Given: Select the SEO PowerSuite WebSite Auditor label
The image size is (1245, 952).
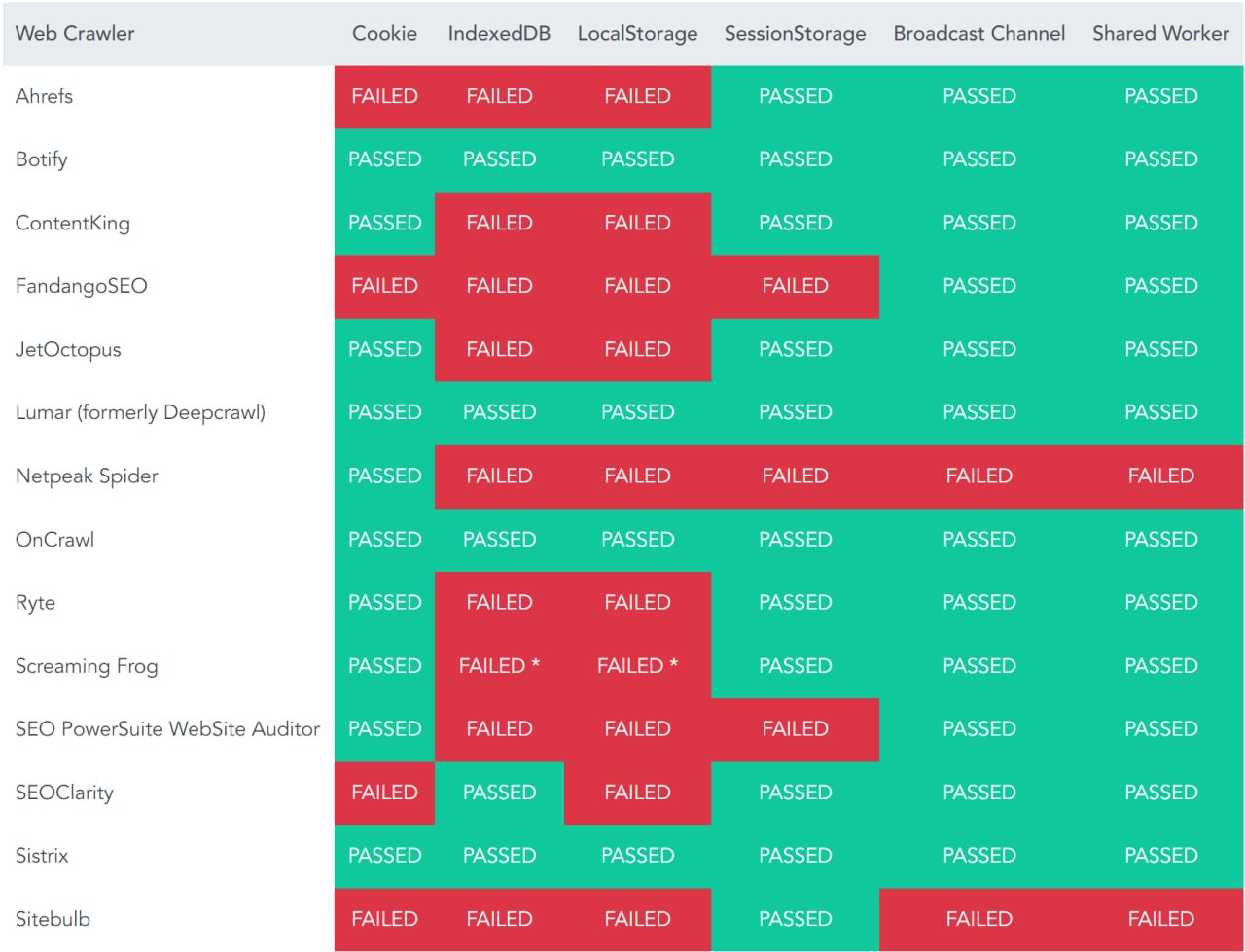Looking at the screenshot, I should click(167, 728).
